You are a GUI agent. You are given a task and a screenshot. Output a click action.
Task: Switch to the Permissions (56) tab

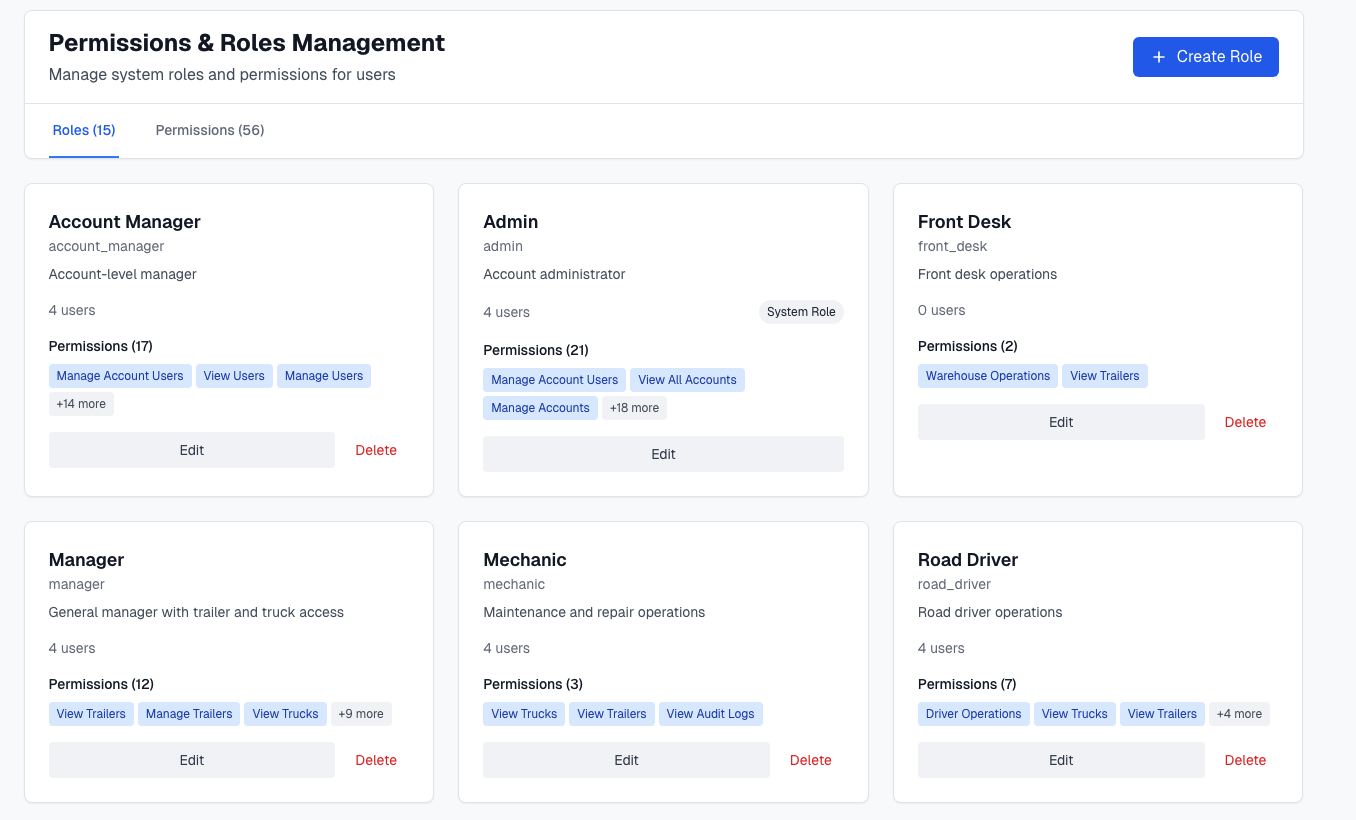coord(209,130)
